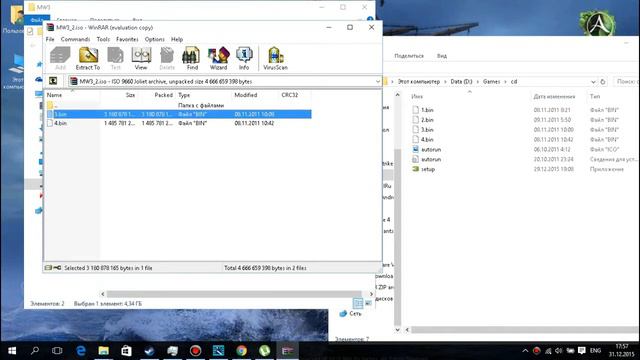Select 3.bin in the Explorer cd folder
The image size is (640, 360).
coord(427,129)
